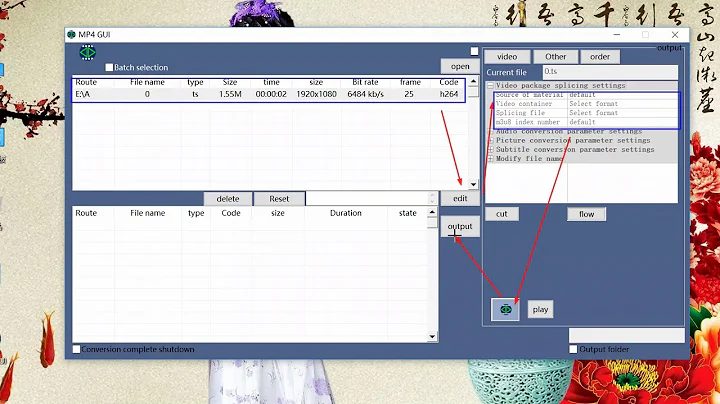Viewport: 720px width, 404px height.
Task: Select the E:\A file row entry
Action: tap(269, 94)
